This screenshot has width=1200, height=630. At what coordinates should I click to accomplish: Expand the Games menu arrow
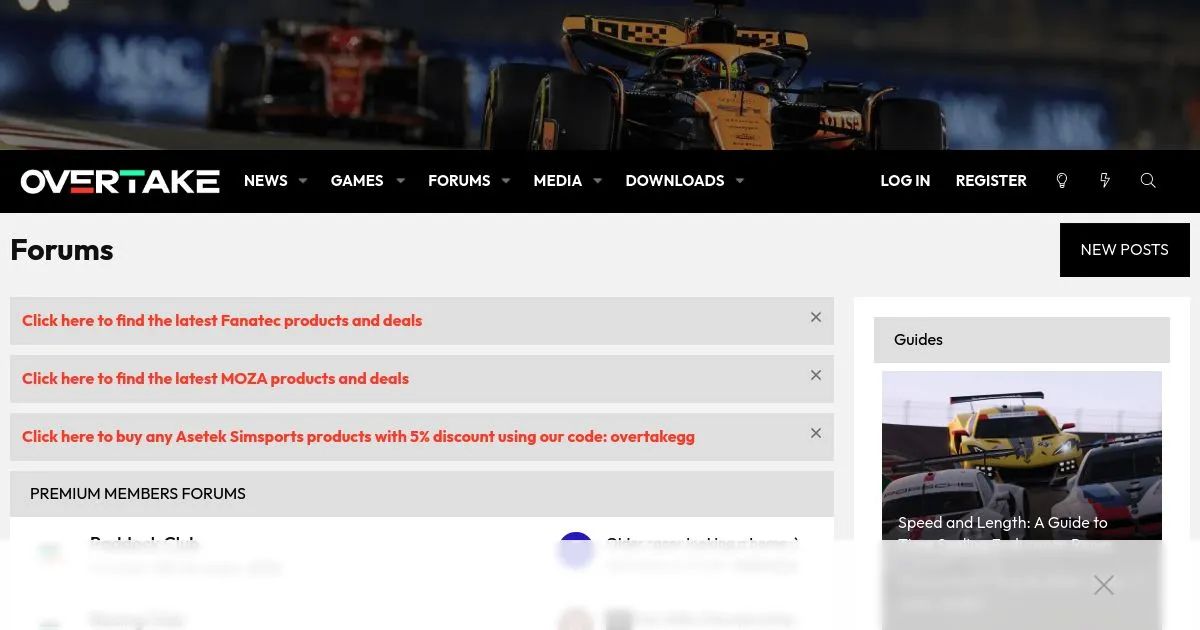coord(400,181)
